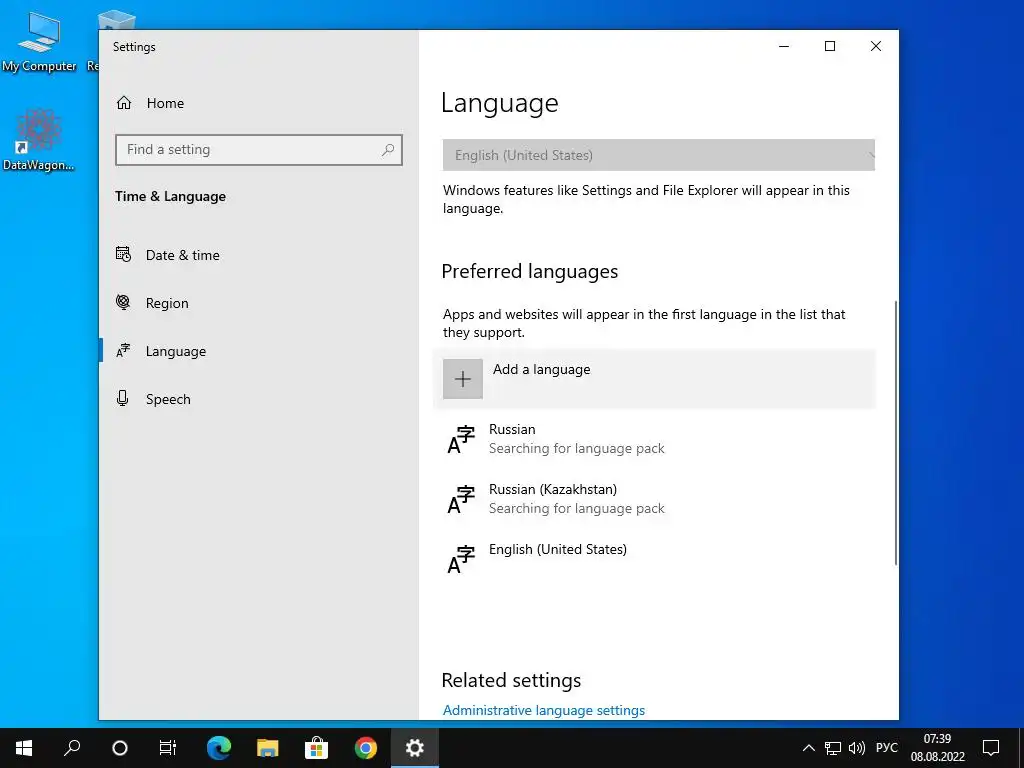Viewport: 1024px width, 768px height.
Task: Minimize the Settings window
Action: coord(784,46)
